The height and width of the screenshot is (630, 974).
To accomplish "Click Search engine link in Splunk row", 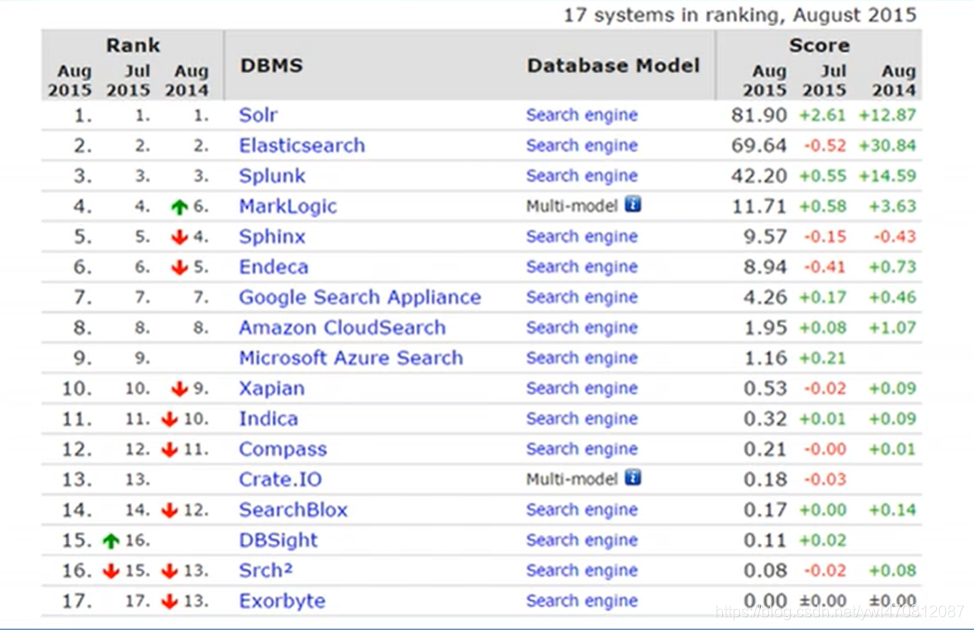I will (581, 176).
